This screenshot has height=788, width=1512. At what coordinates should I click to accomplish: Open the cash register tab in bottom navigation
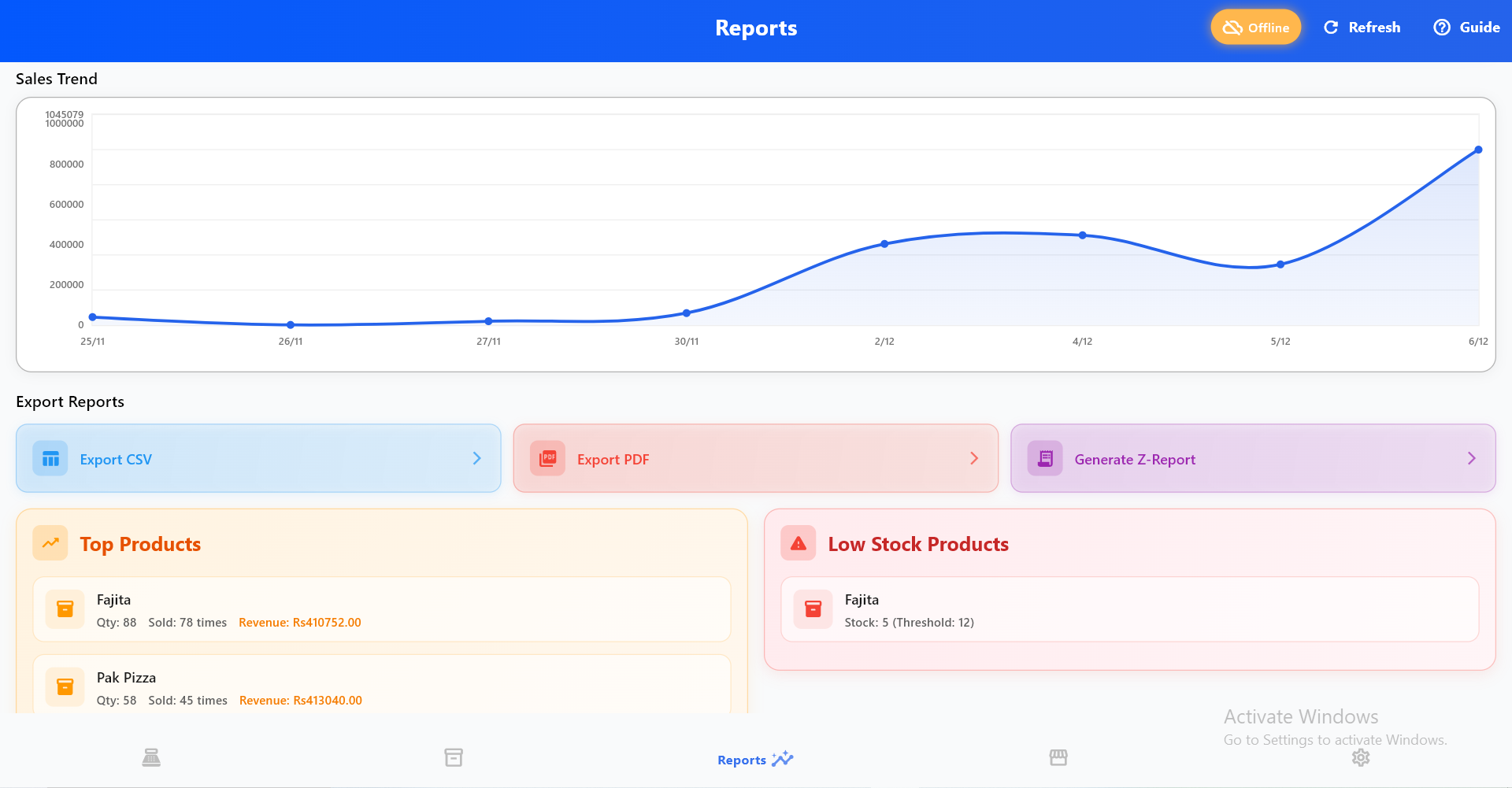(x=151, y=757)
